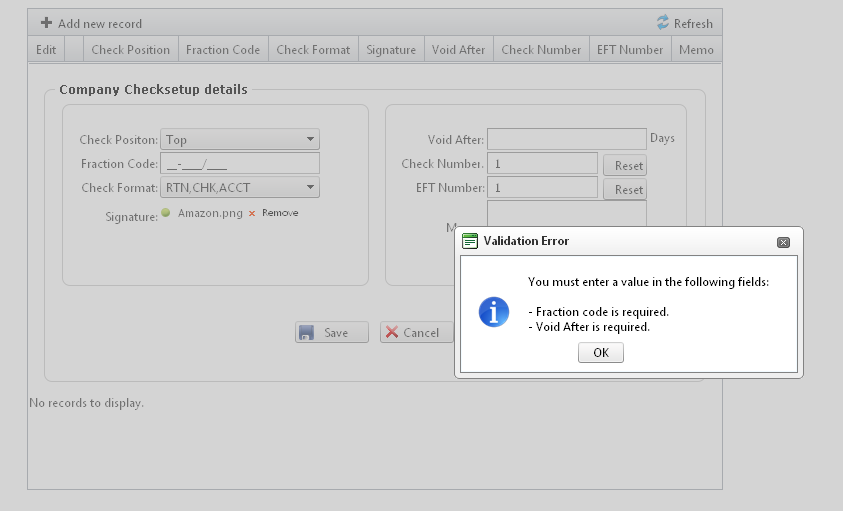Viewport: 843px width, 511px height.
Task: Click the Void After column header
Action: click(458, 50)
